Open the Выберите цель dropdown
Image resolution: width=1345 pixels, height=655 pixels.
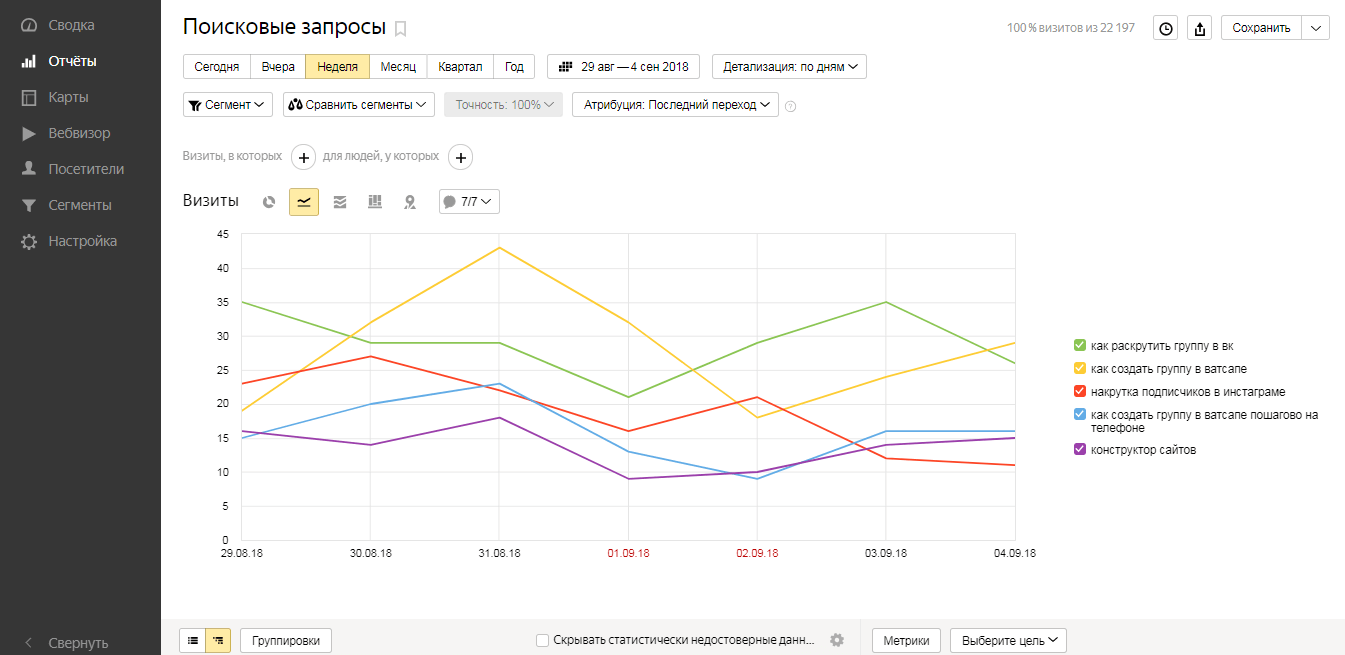(x=1008, y=640)
